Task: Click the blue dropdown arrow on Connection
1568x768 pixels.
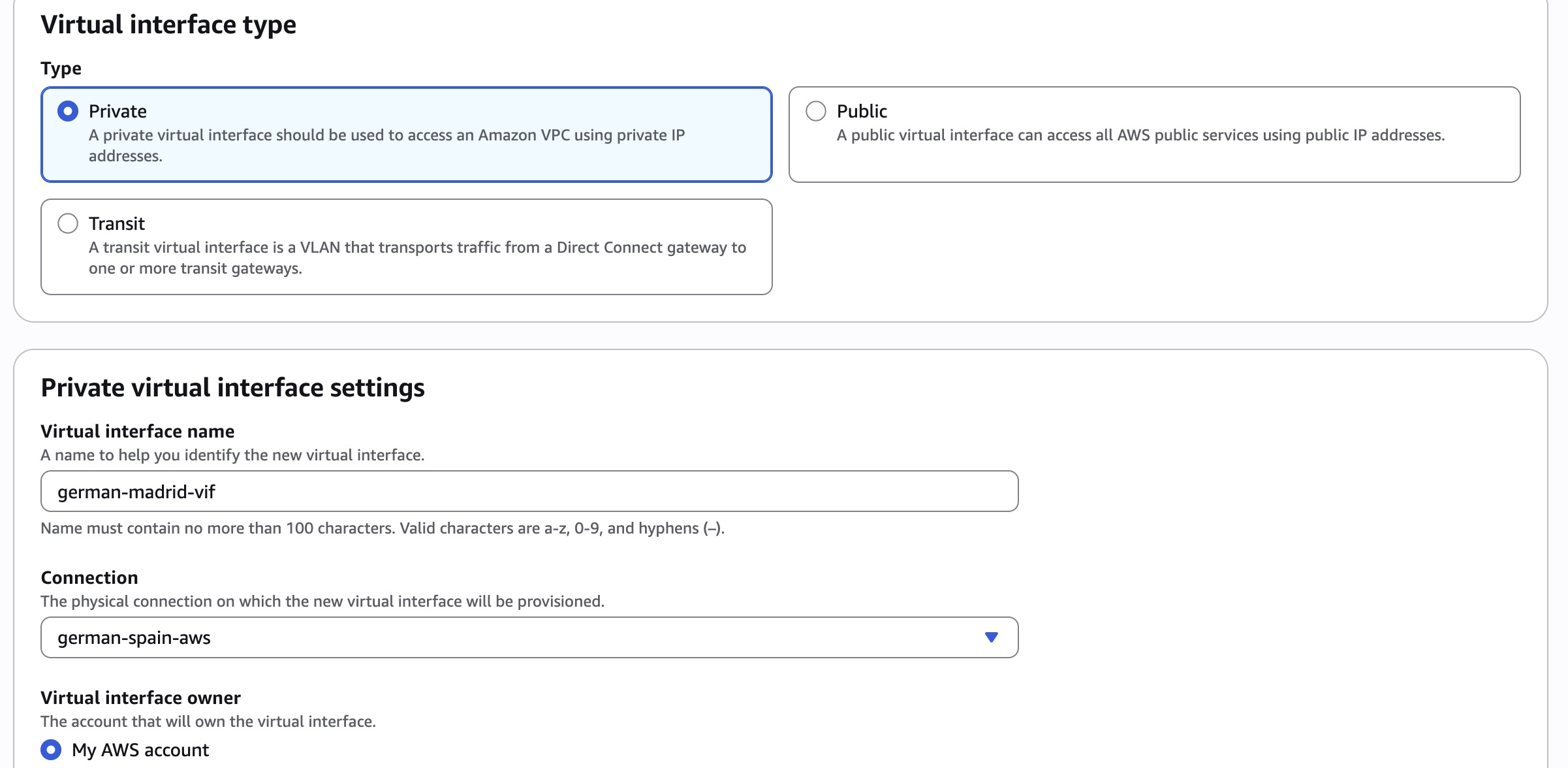Action: [992, 637]
